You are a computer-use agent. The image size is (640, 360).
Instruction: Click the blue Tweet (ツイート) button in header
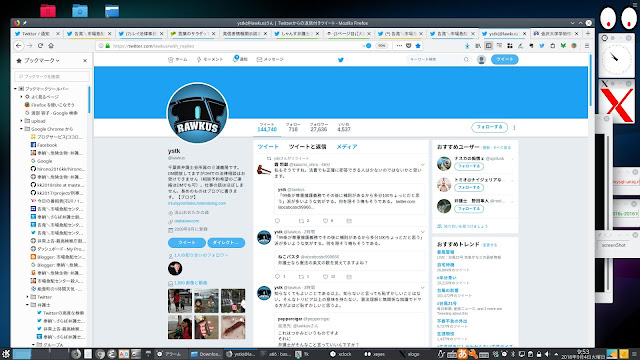click(x=504, y=60)
